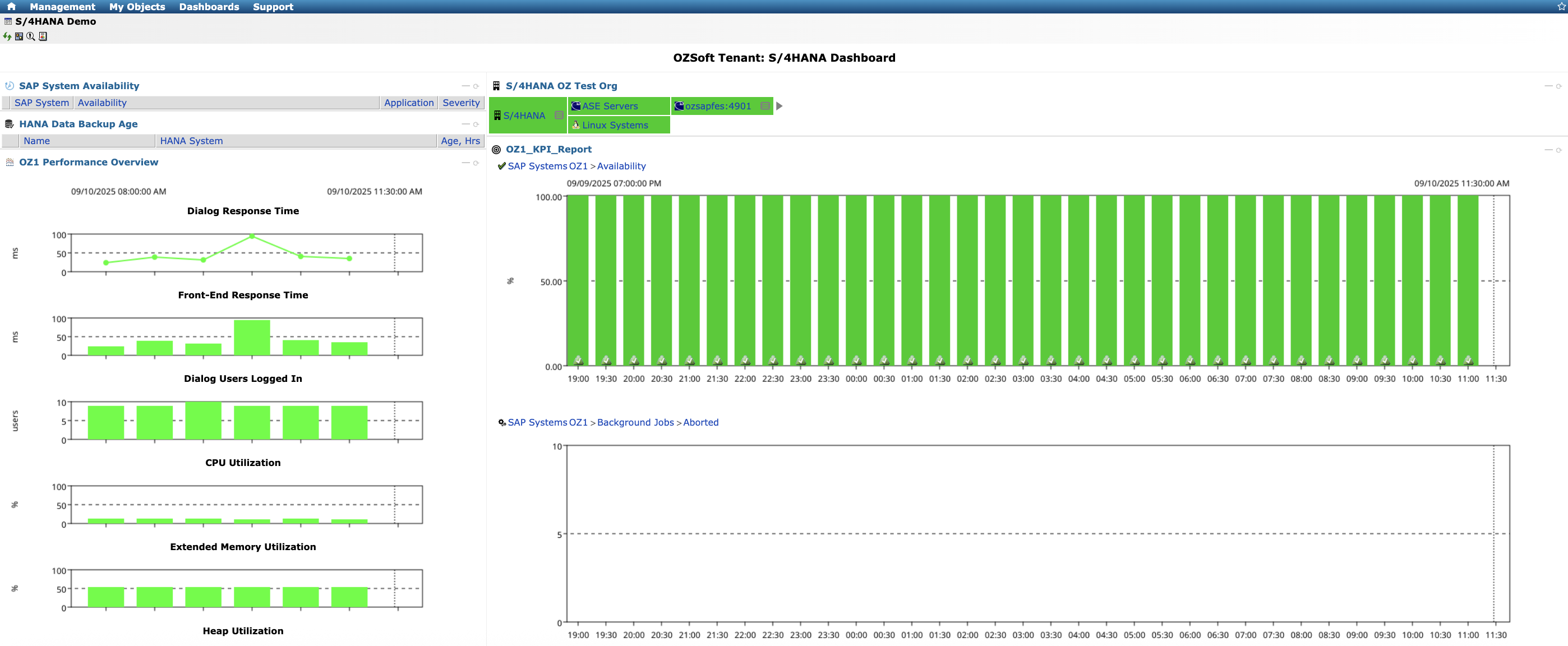
Task: Click the magnifier alert search toolbar icon
Action: tap(30, 36)
